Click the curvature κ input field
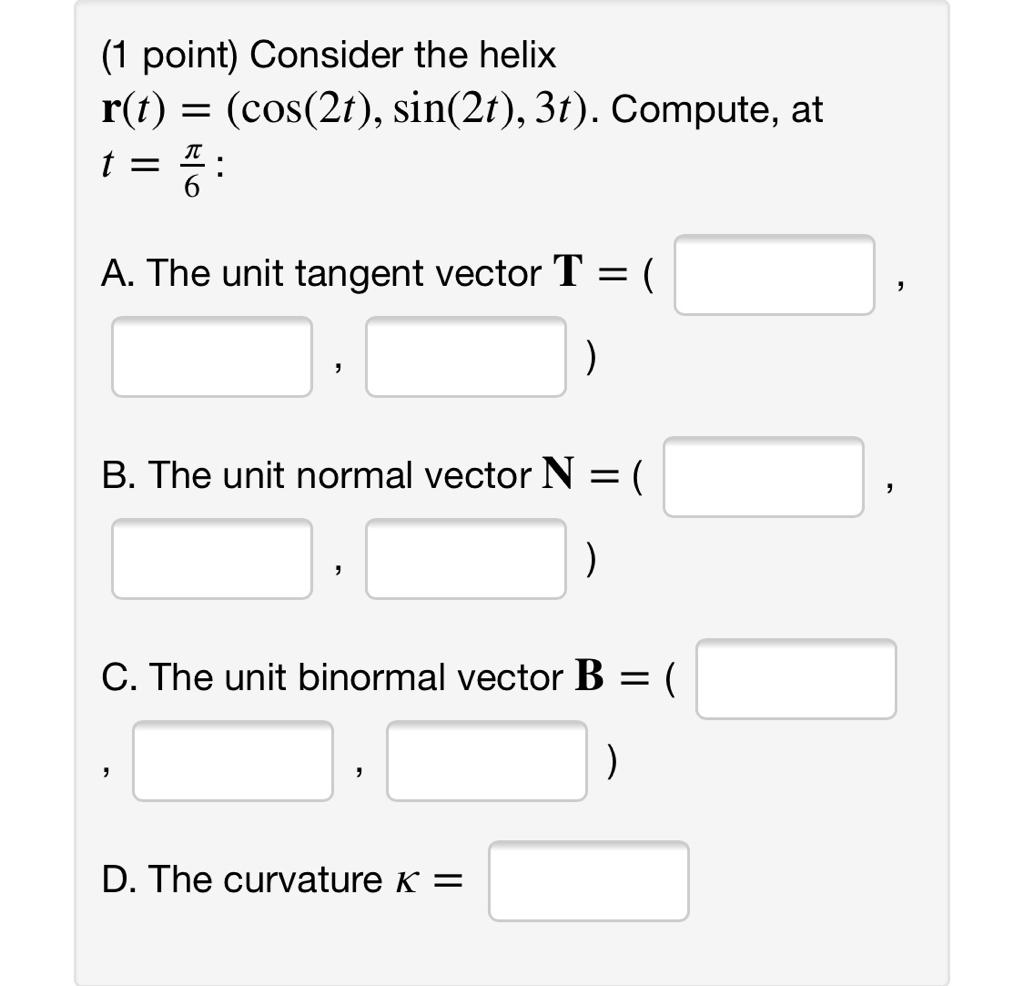 [589, 881]
